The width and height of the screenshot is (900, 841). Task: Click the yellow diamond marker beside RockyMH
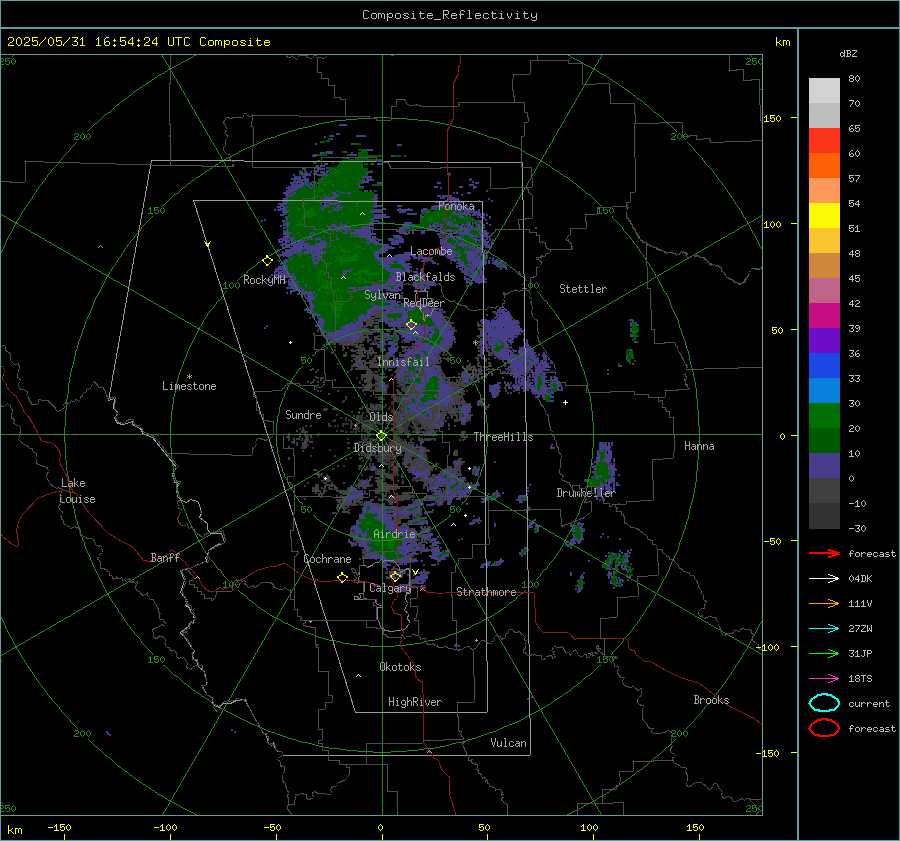tap(267, 261)
